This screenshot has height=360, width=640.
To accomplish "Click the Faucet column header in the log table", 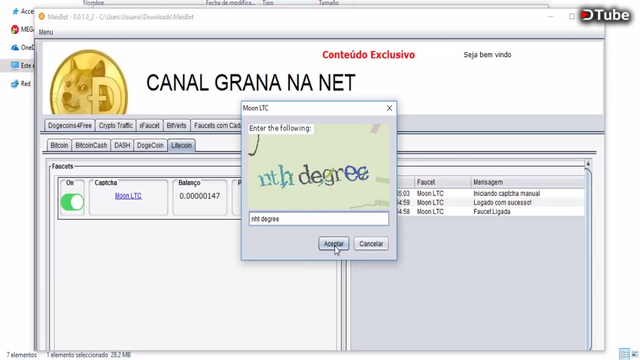I will tap(442, 182).
